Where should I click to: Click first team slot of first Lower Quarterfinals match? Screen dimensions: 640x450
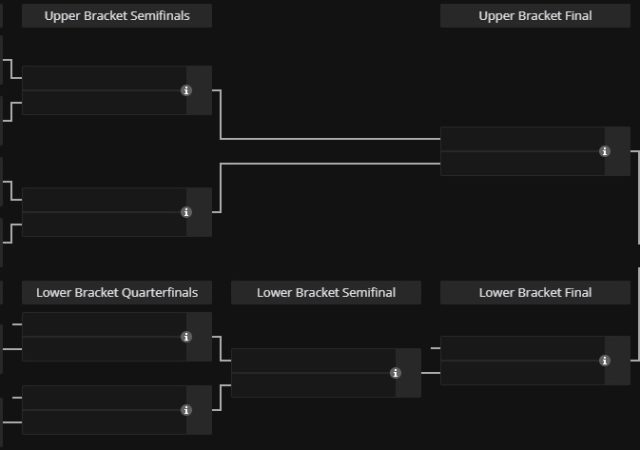tap(103, 325)
